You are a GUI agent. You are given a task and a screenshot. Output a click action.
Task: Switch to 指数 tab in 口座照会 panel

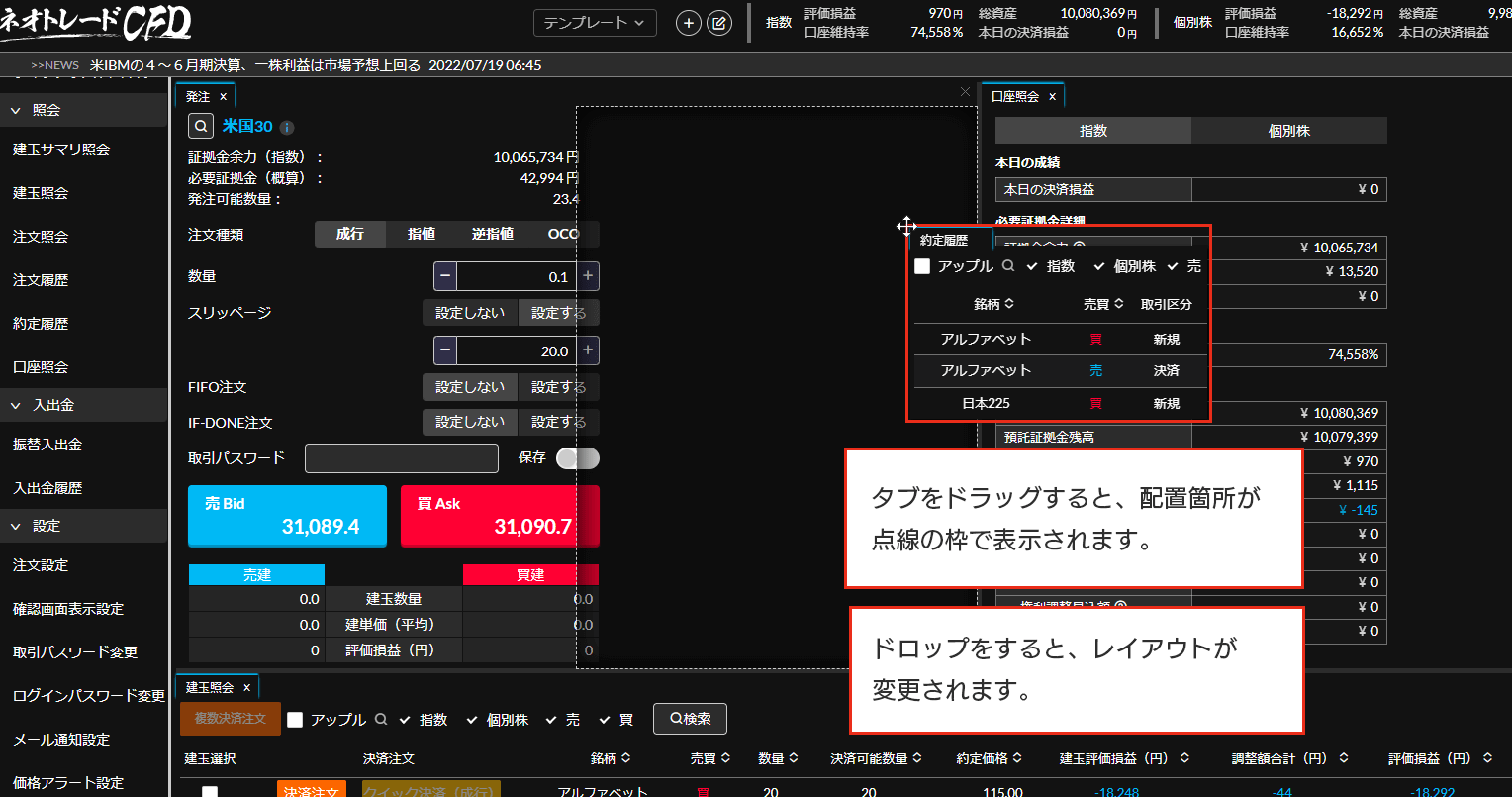(x=1093, y=131)
